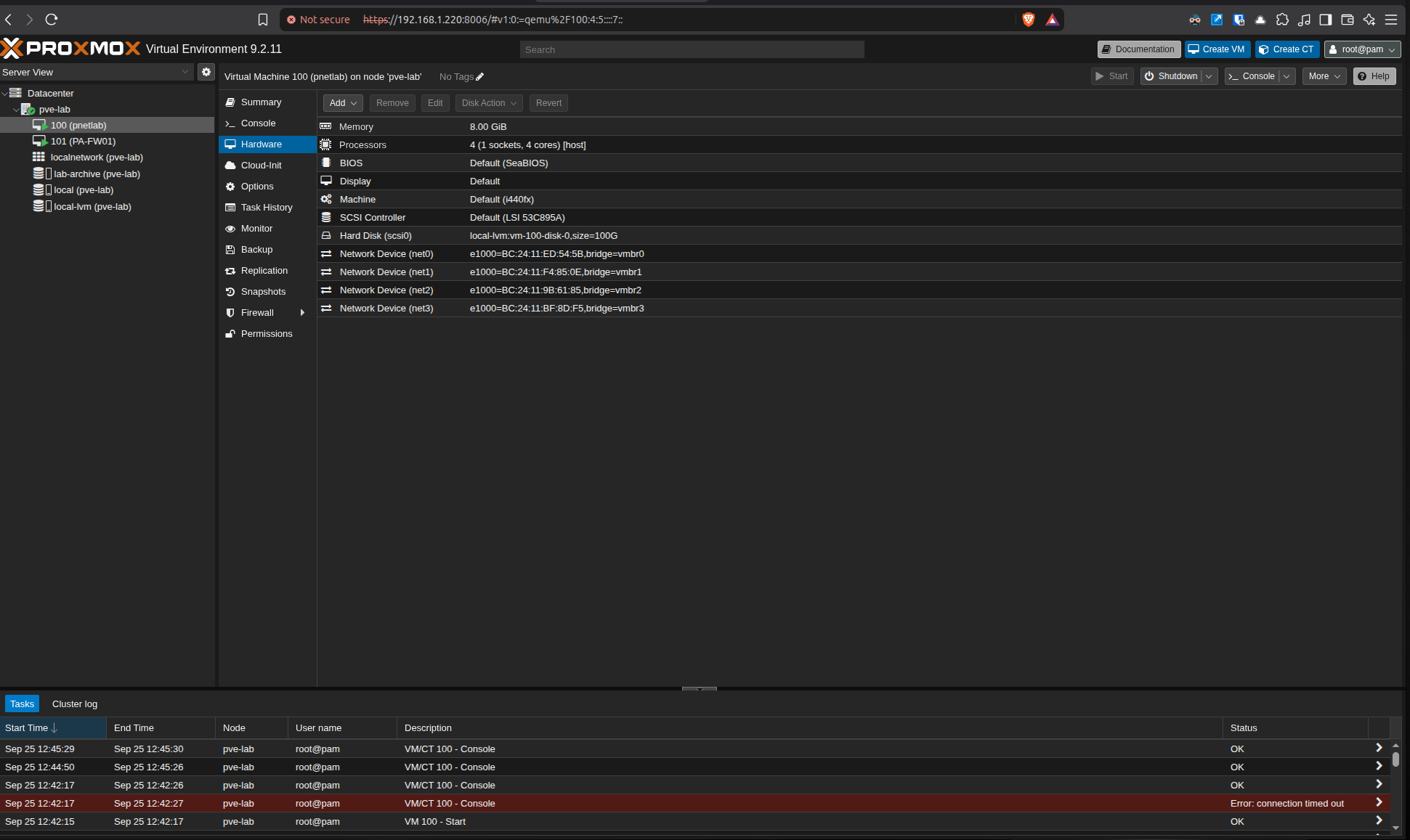
Task: Bookmark this page with the bookmark icon
Action: click(x=263, y=20)
